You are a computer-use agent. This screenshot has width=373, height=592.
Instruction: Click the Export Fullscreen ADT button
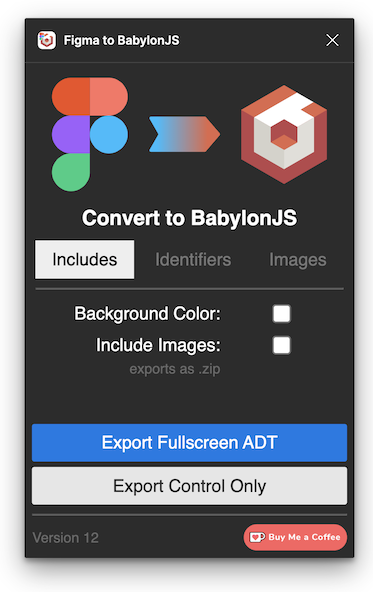(190, 442)
